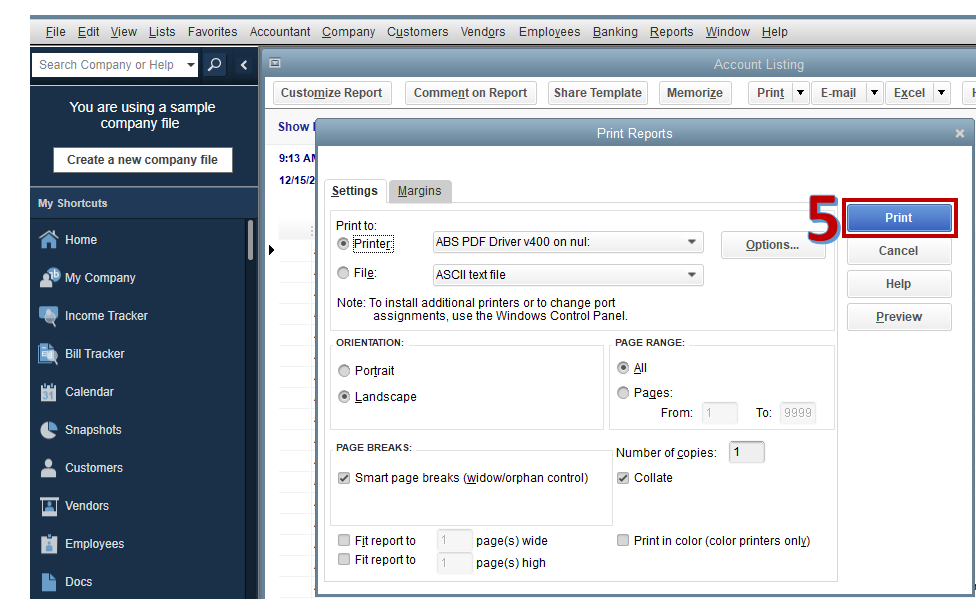Viewport: 976px width, 613px height.
Task: Choose Landscape orientation
Action: point(344,396)
